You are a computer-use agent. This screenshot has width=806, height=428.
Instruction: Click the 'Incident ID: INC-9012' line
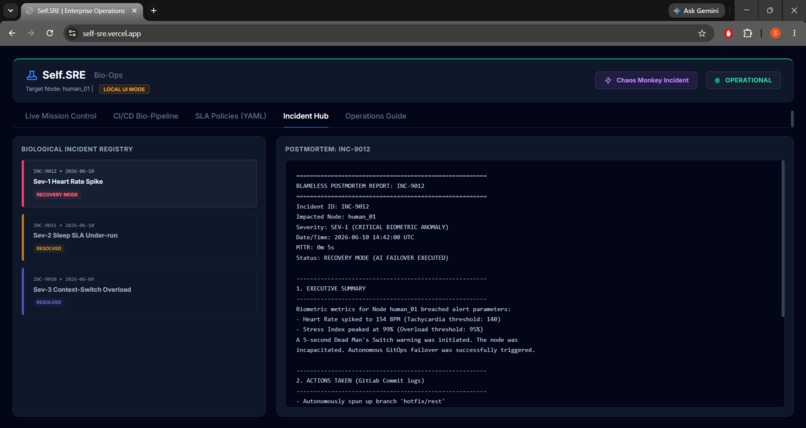pyautogui.click(x=332, y=206)
